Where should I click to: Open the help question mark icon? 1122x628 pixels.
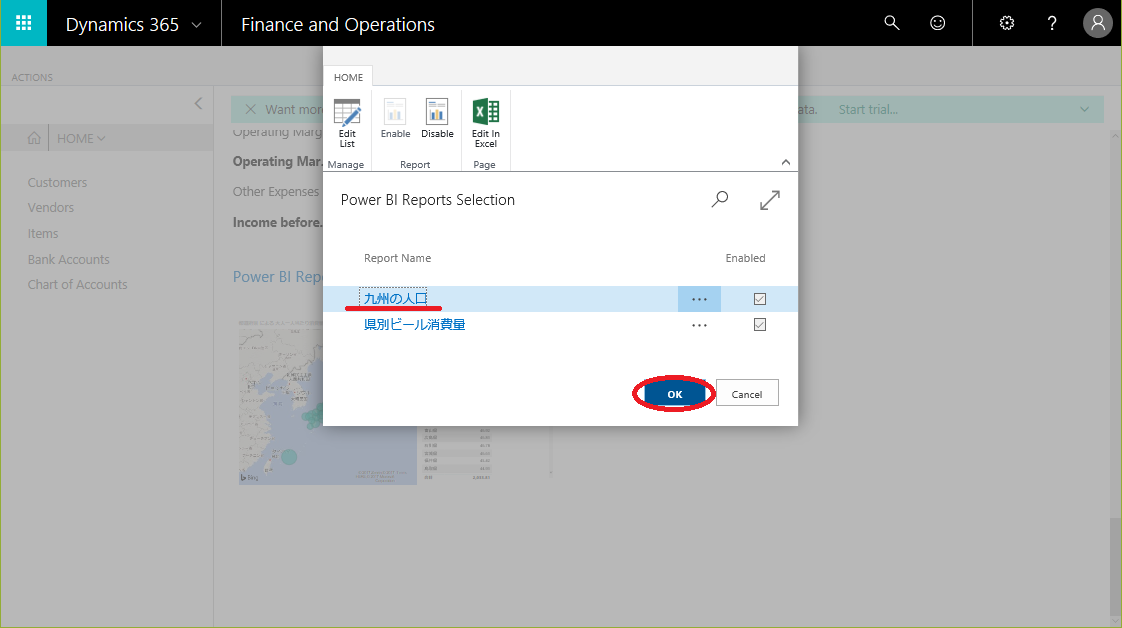tap(1052, 23)
